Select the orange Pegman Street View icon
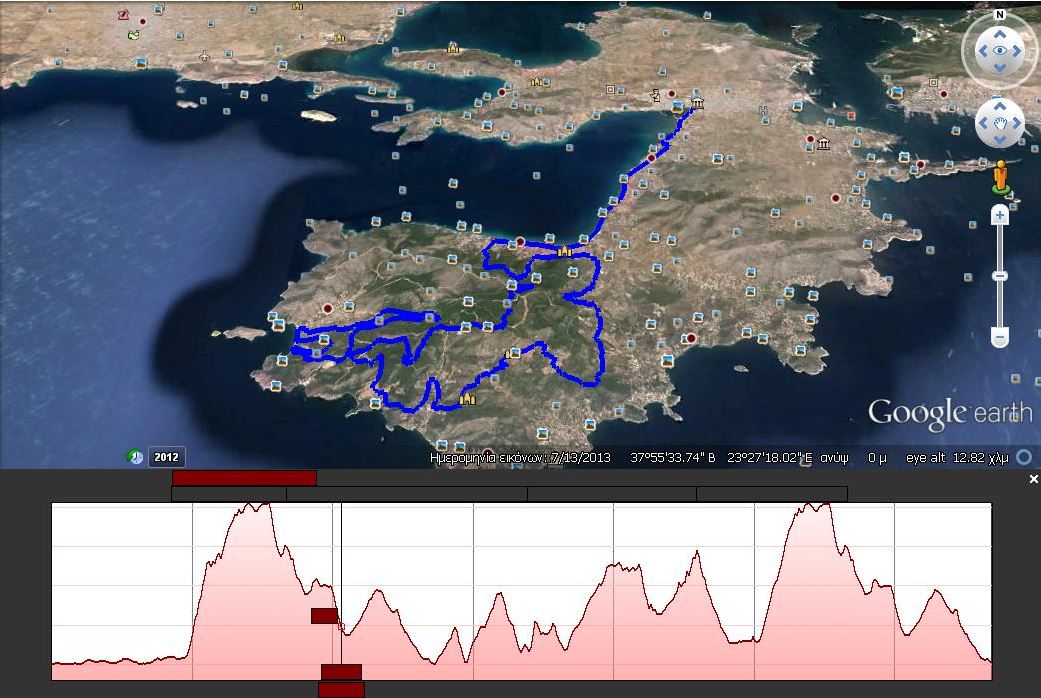 (x=999, y=177)
